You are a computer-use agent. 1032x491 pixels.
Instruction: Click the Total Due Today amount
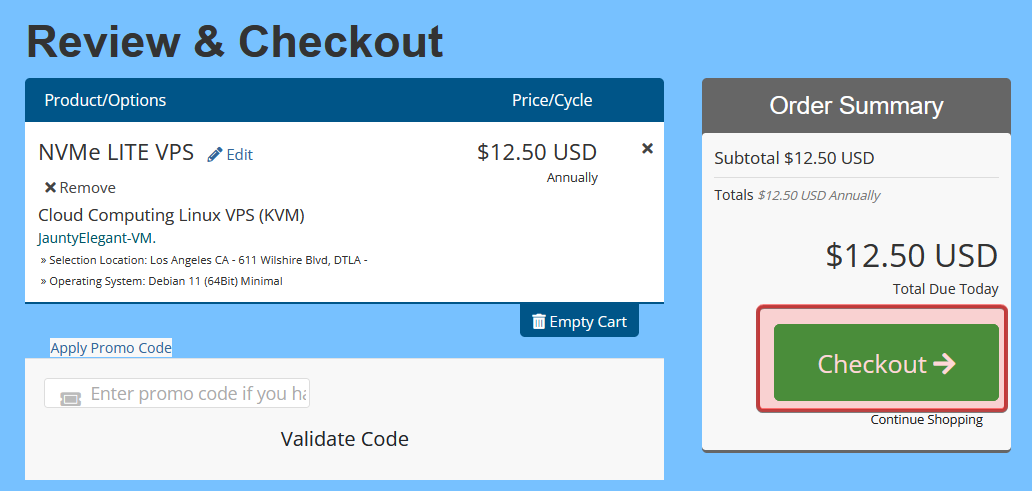point(911,256)
